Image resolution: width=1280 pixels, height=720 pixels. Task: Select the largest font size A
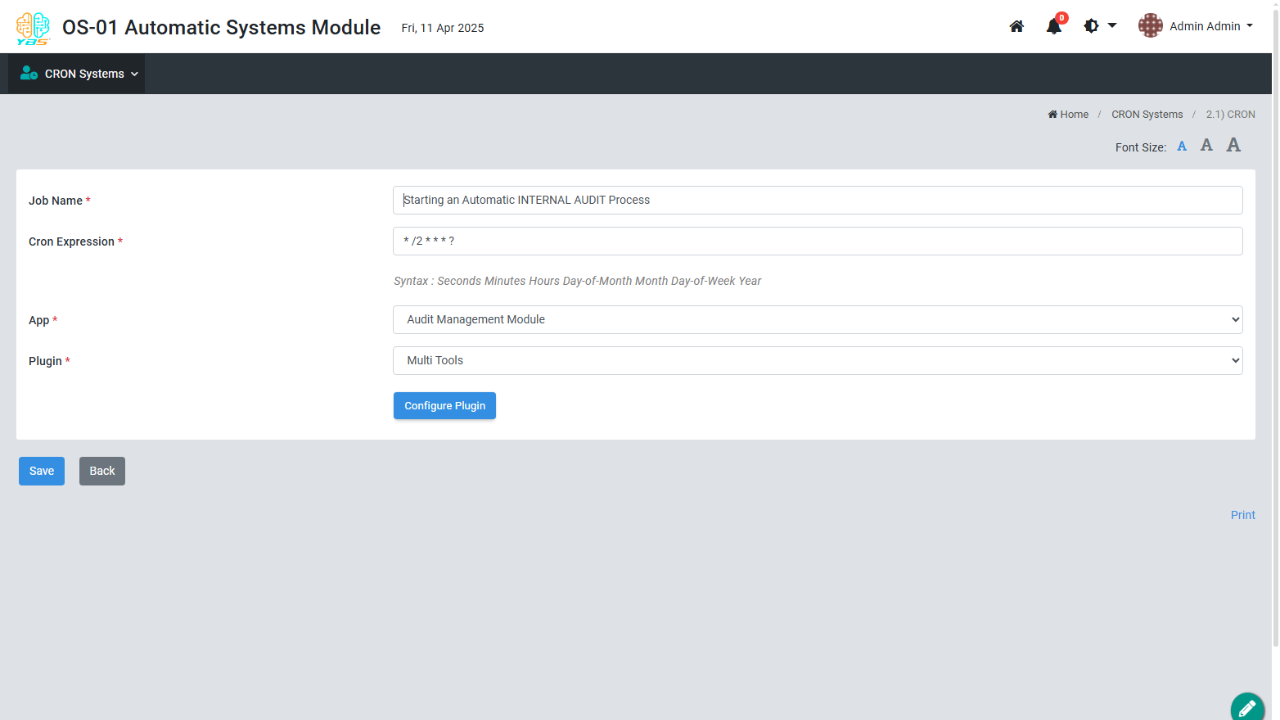point(1234,145)
